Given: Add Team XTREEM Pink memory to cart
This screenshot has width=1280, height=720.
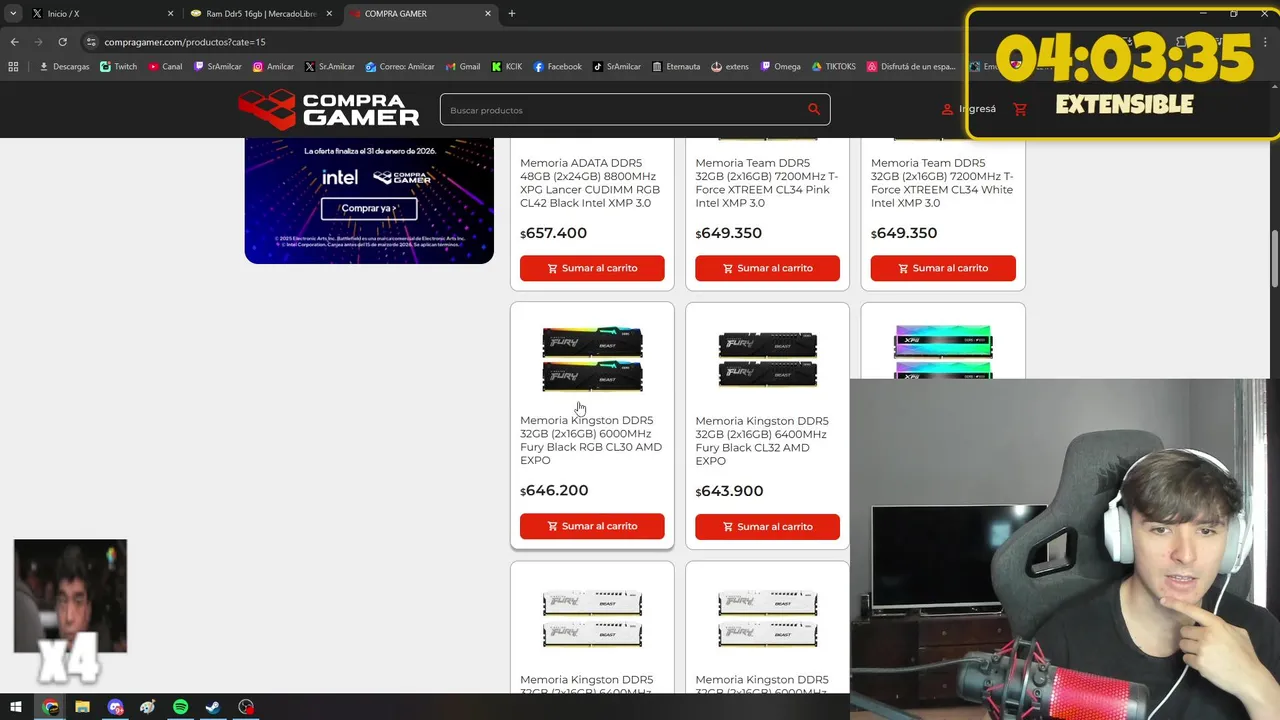Looking at the screenshot, I should [767, 268].
